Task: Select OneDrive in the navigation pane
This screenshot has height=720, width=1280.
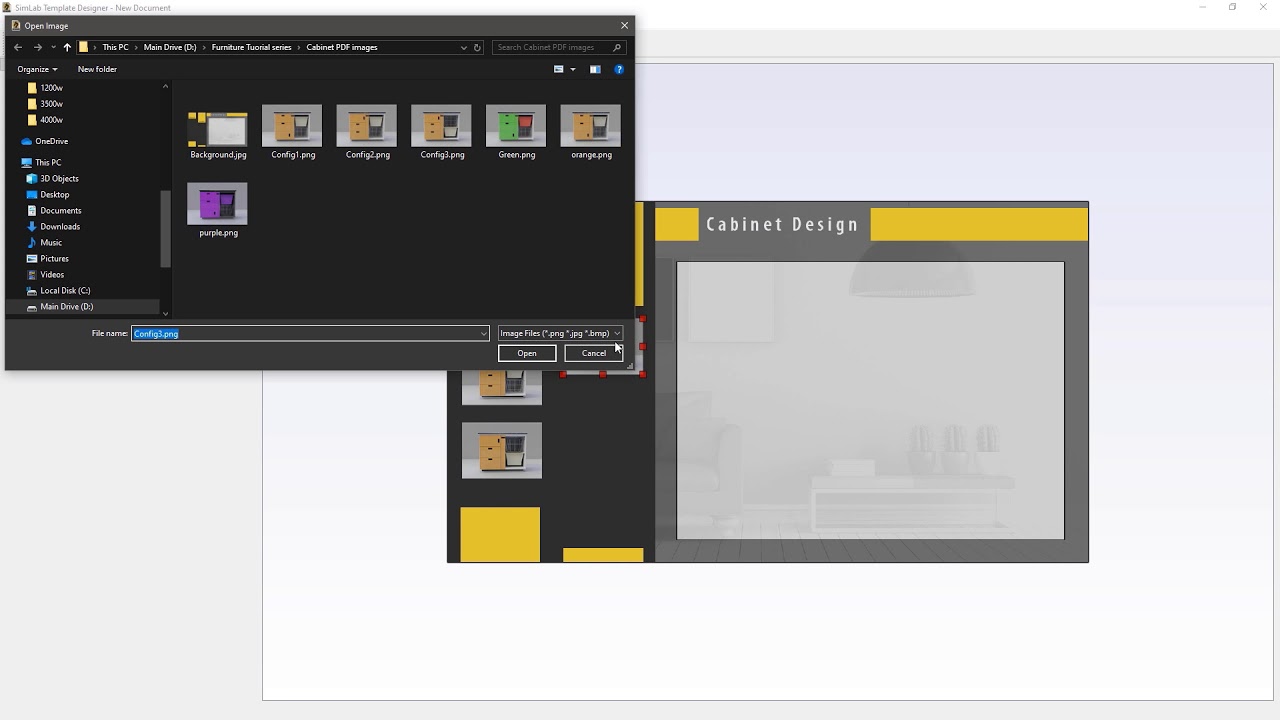Action: coord(51,141)
